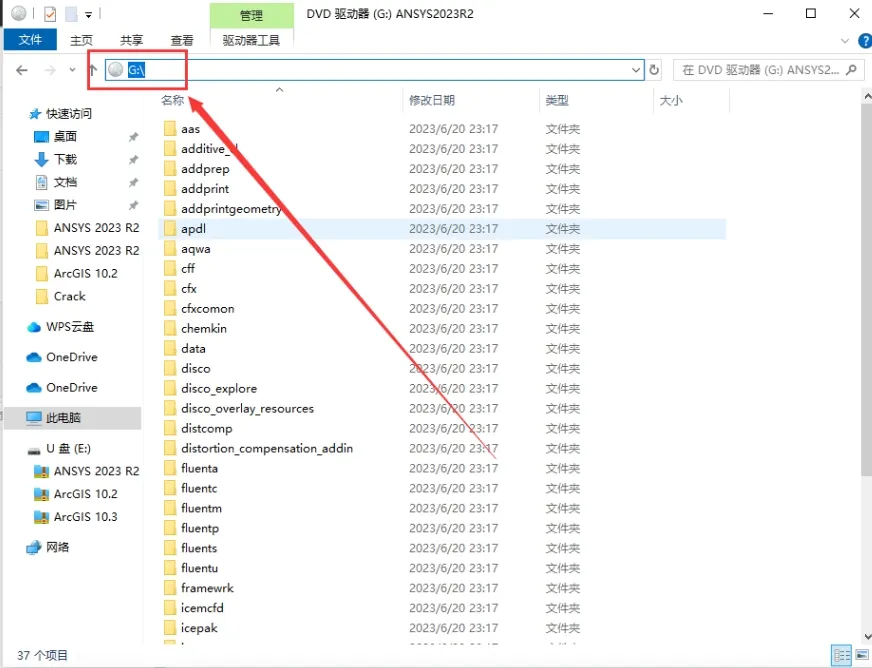Screen dimensions: 872x668
Task: Open the address bar history dropdown
Action: pyautogui.click(x=636, y=70)
